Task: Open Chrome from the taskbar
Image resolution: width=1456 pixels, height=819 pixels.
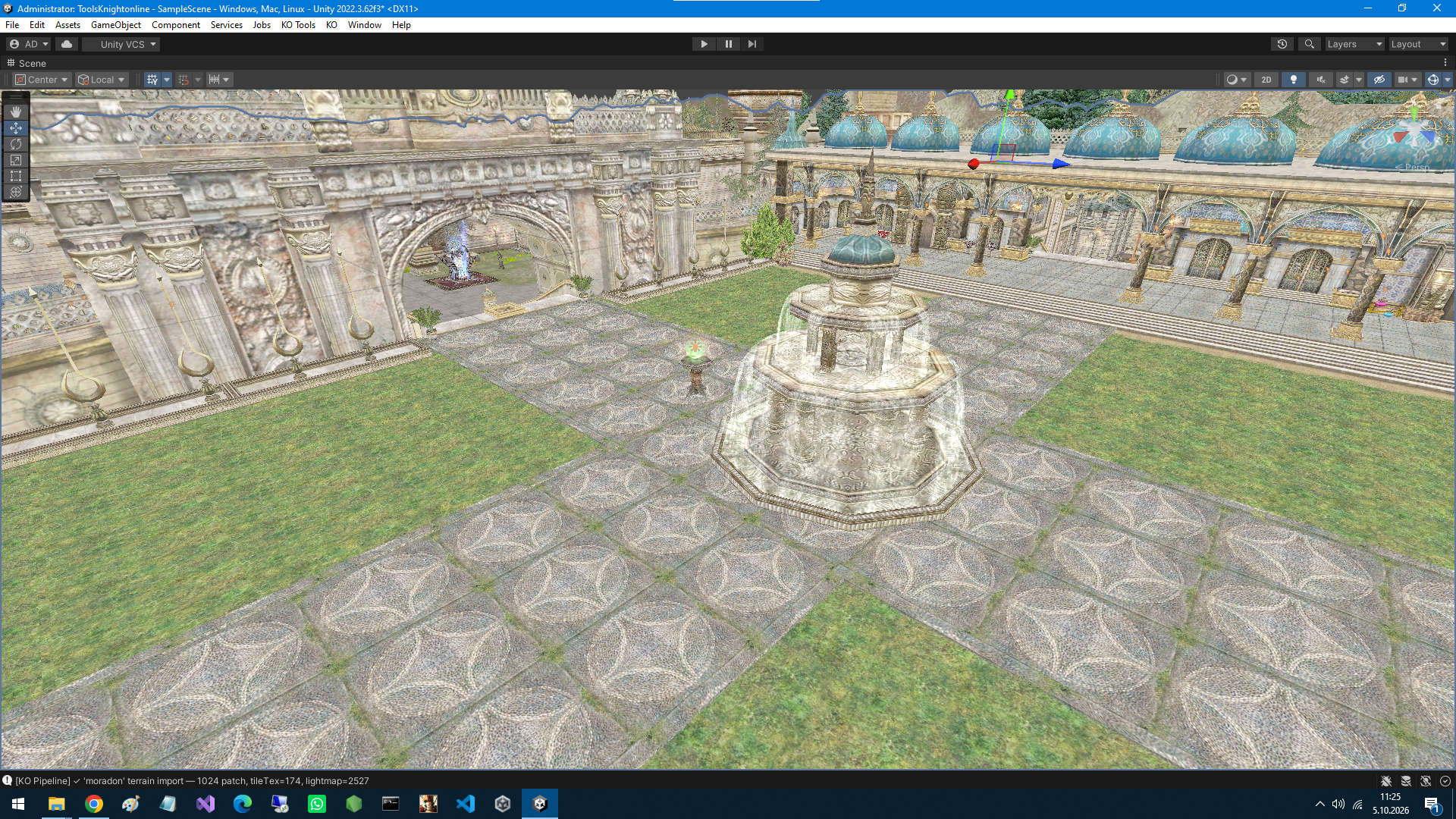Action: pyautogui.click(x=94, y=804)
